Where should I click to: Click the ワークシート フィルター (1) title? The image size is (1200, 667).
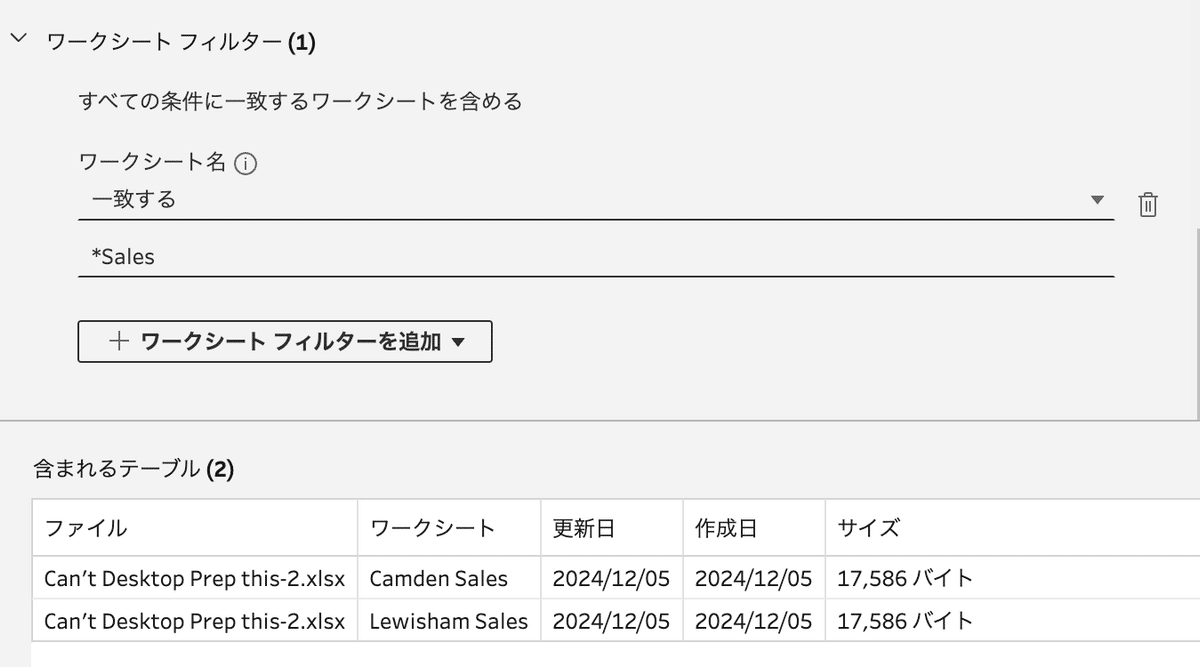coord(182,41)
